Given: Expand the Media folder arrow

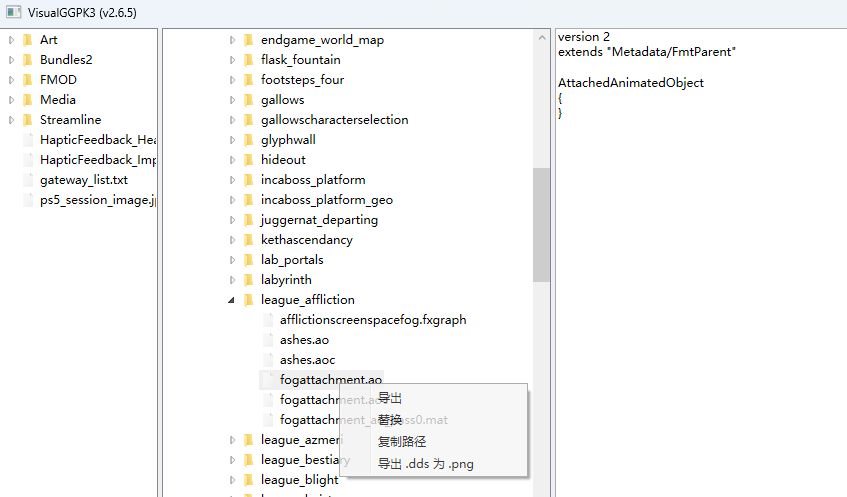Looking at the screenshot, I should (x=11, y=100).
